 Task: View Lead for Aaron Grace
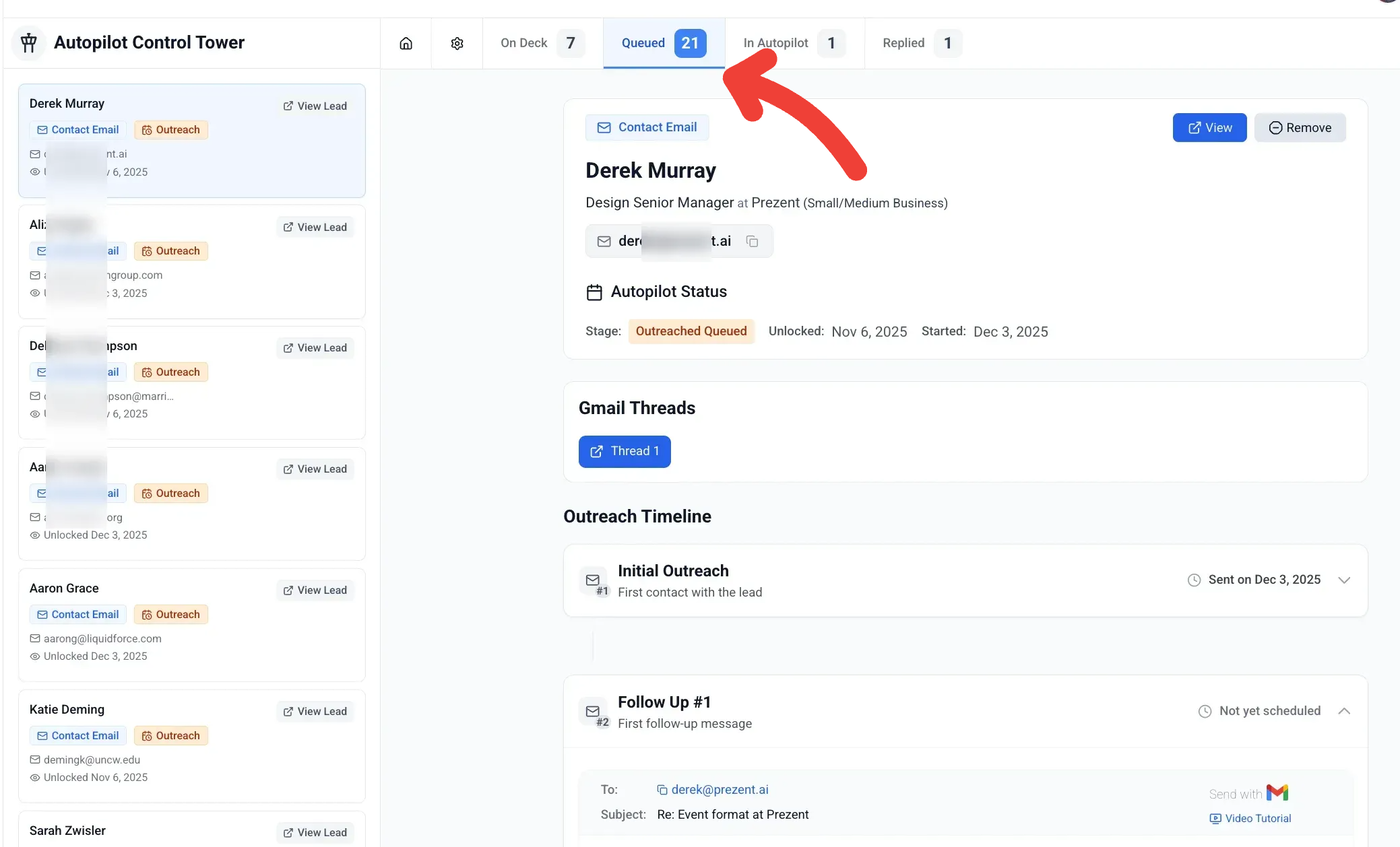tap(315, 590)
